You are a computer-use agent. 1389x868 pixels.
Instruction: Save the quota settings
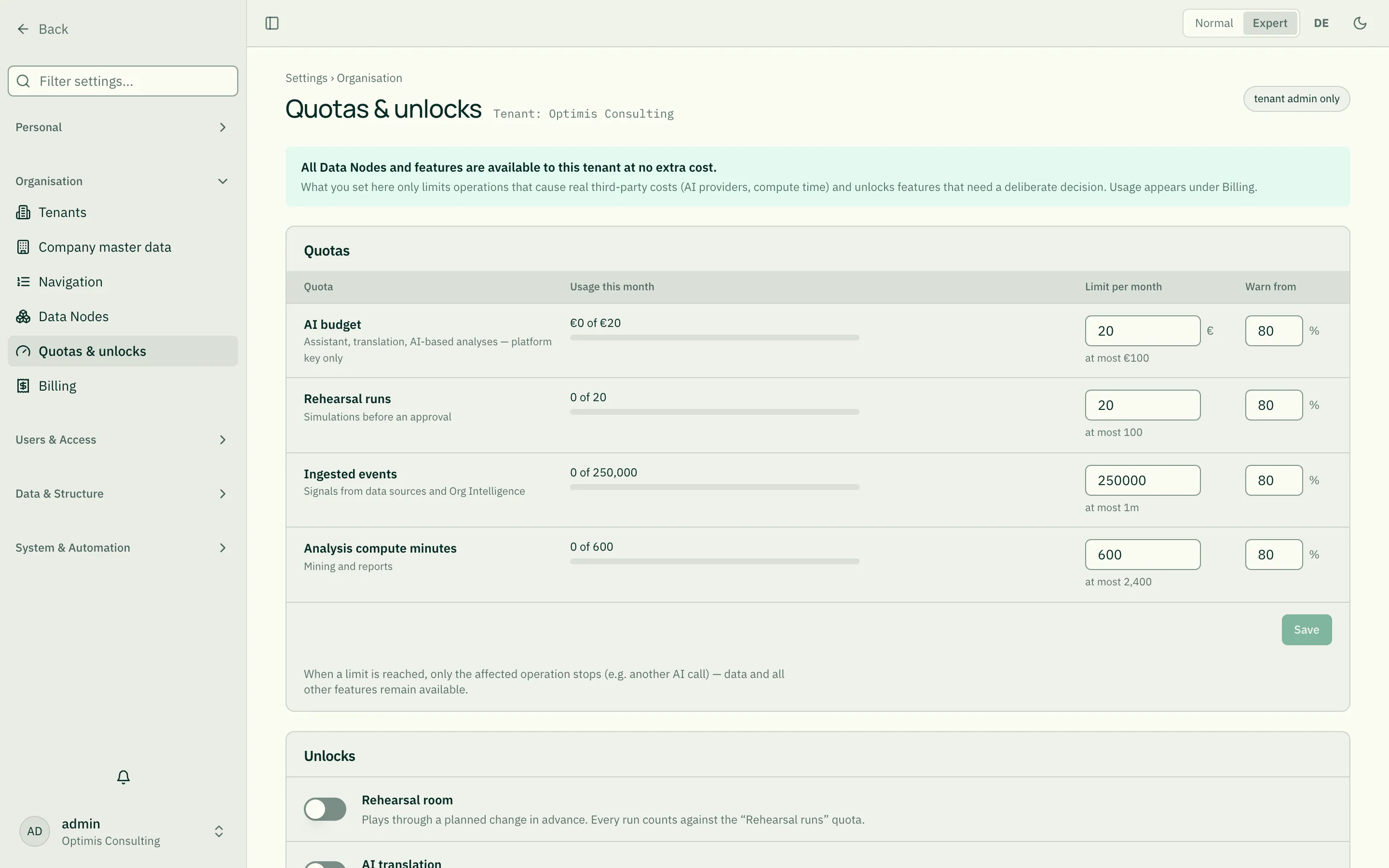point(1307,630)
